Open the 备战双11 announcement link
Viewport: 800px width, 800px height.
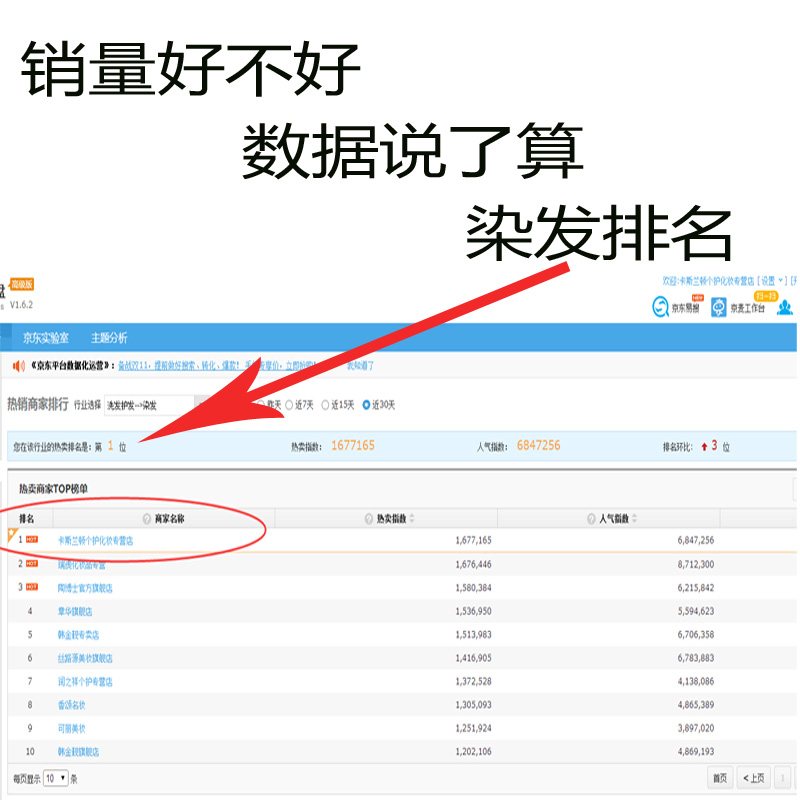218,366
